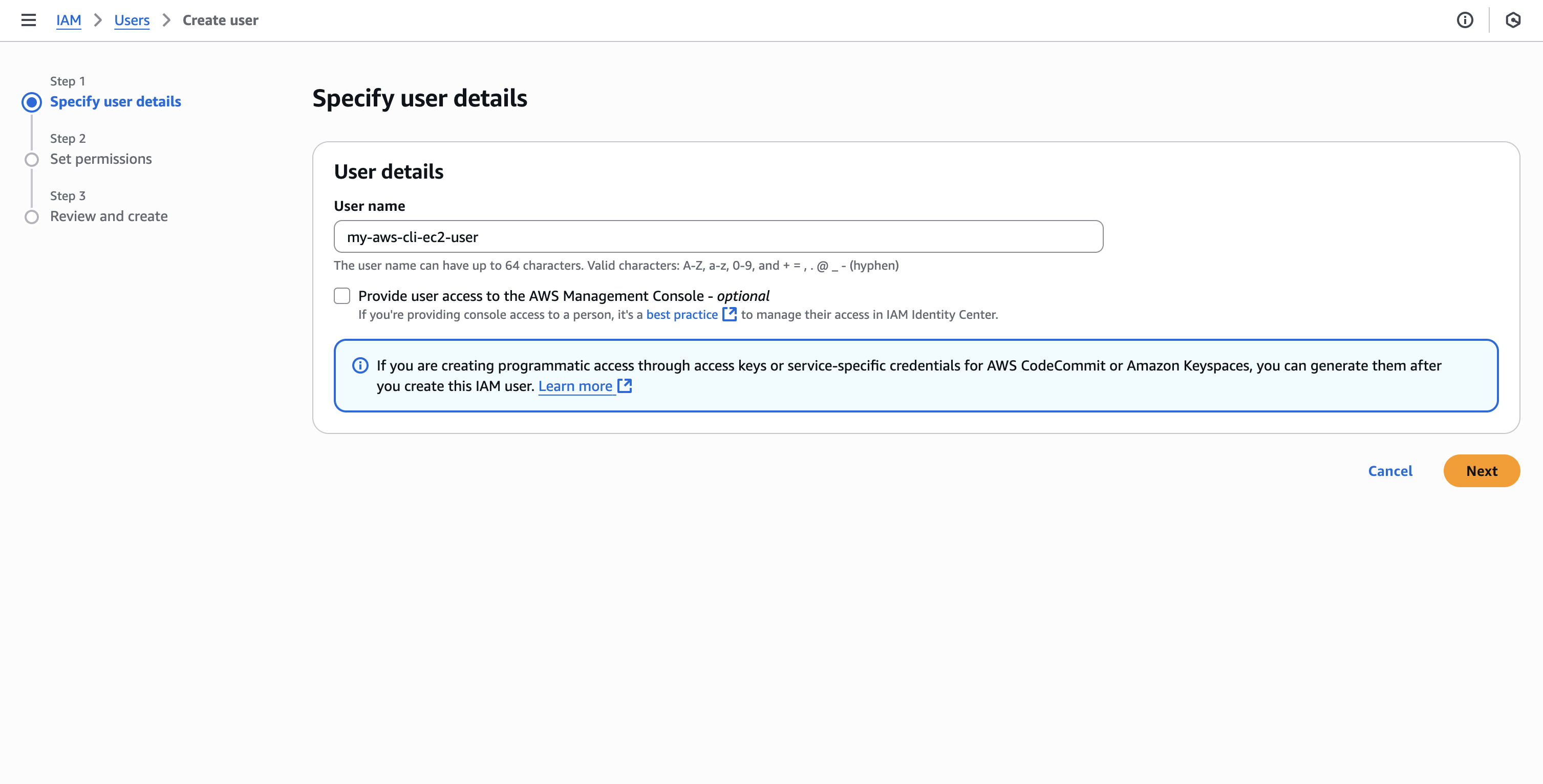The height and width of the screenshot is (784, 1543).
Task: Click the info icon in the blue alert box
Action: click(x=360, y=365)
